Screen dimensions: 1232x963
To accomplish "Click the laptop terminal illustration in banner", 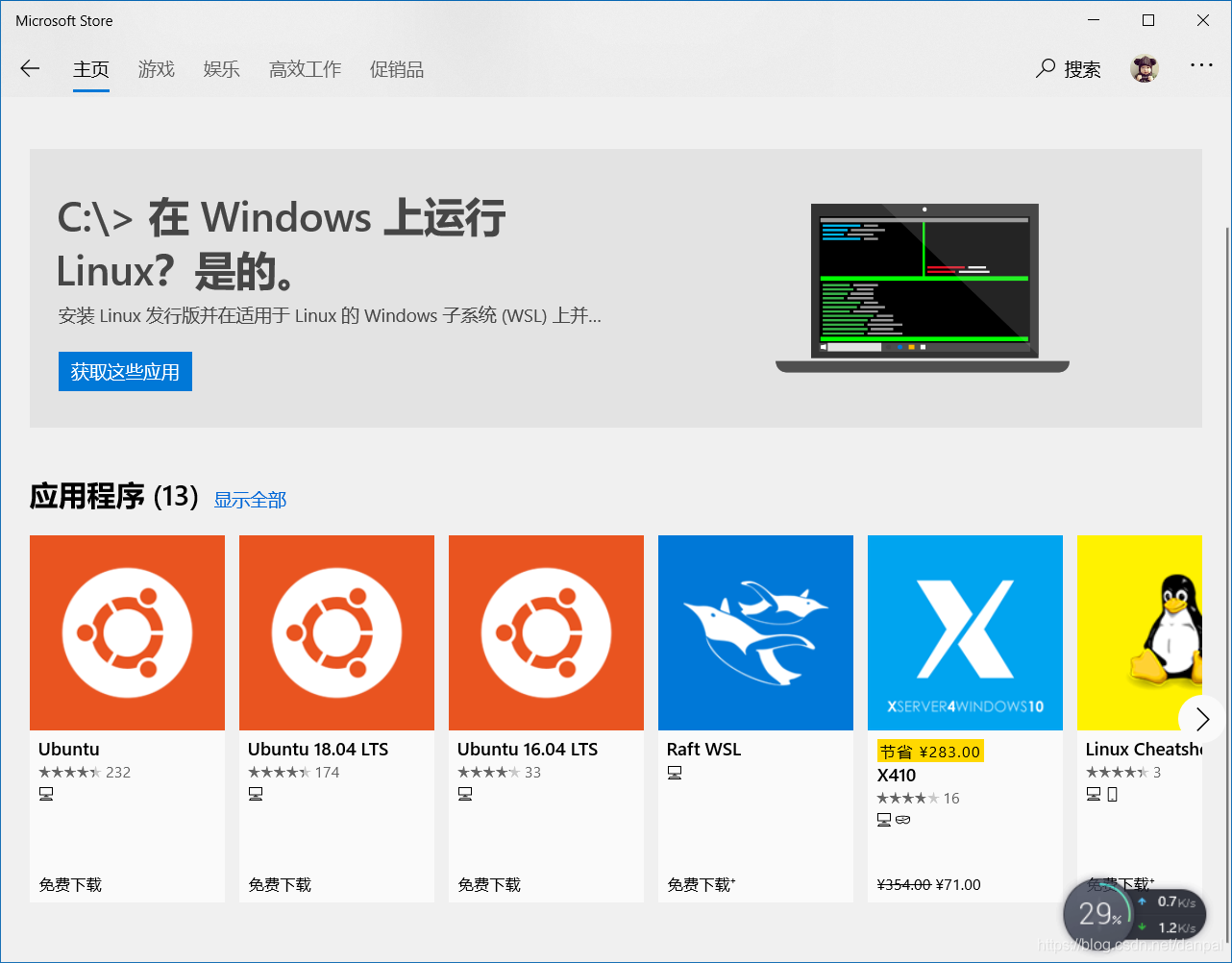I will coord(923,287).
